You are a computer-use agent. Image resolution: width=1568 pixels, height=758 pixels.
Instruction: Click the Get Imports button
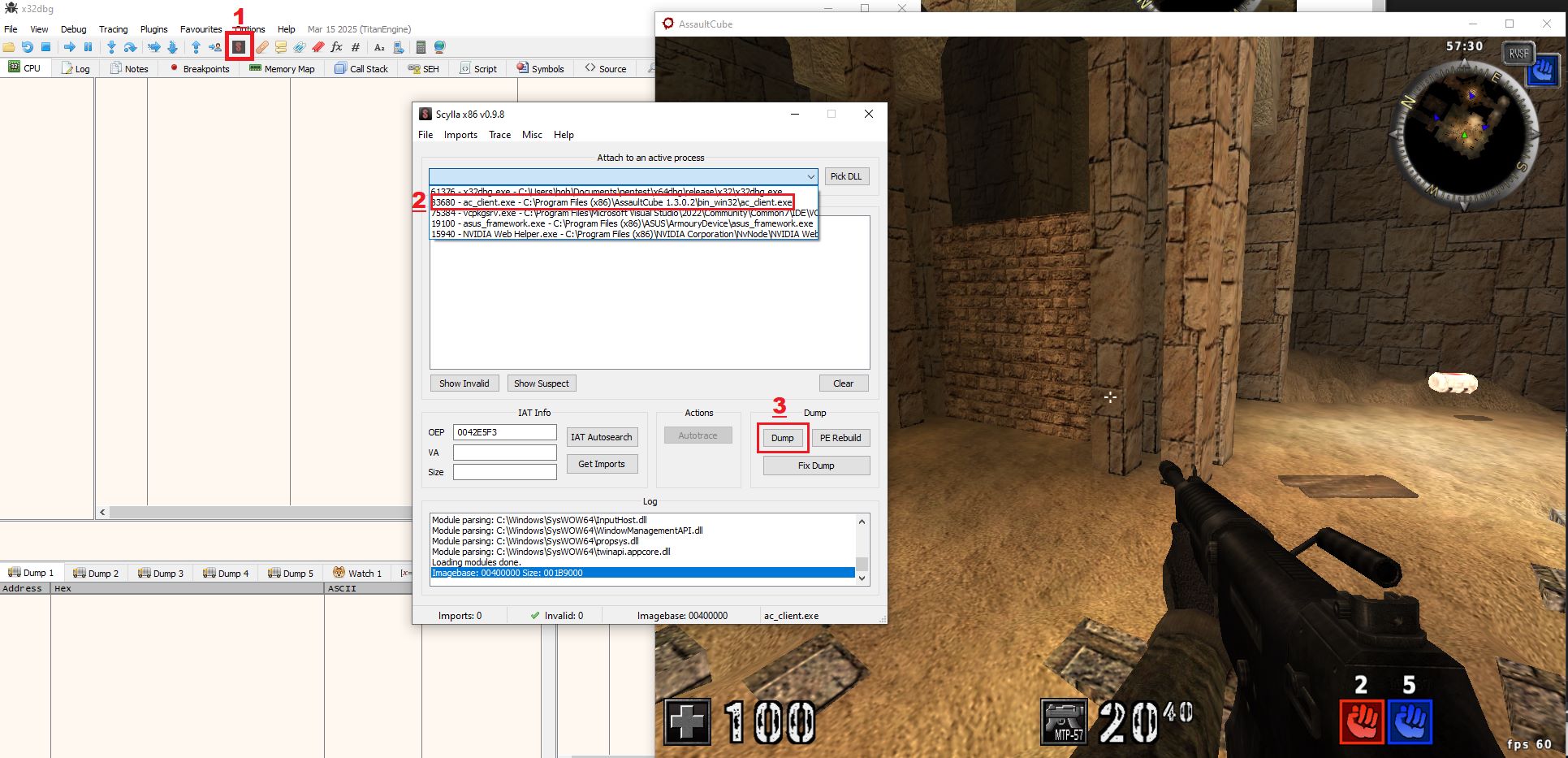coord(602,464)
